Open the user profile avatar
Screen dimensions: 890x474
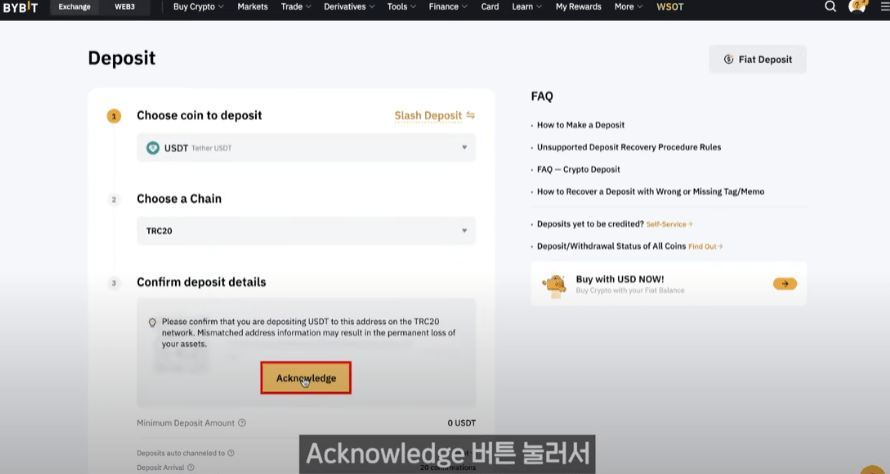tap(857, 7)
